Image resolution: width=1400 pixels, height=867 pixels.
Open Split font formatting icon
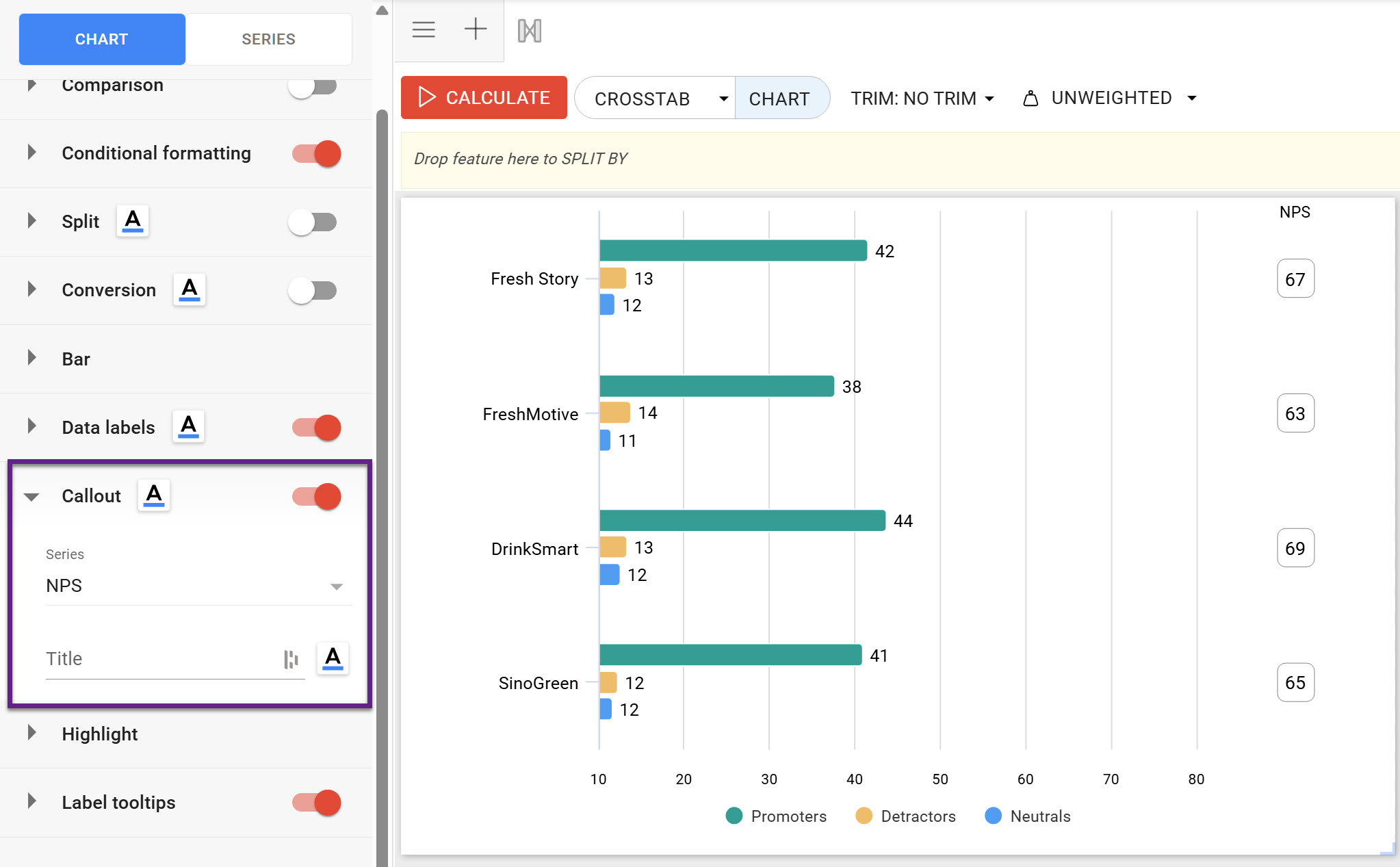click(133, 221)
